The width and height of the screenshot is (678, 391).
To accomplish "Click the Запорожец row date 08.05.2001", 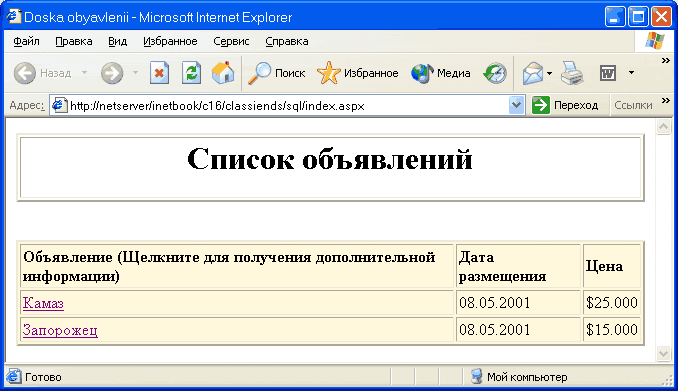I will pyautogui.click(x=518, y=330).
